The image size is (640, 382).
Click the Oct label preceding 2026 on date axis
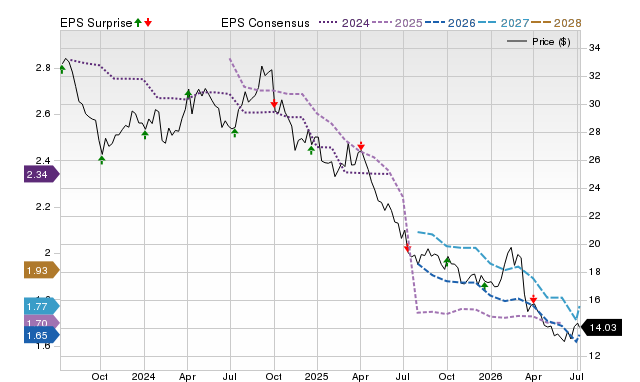447,376
